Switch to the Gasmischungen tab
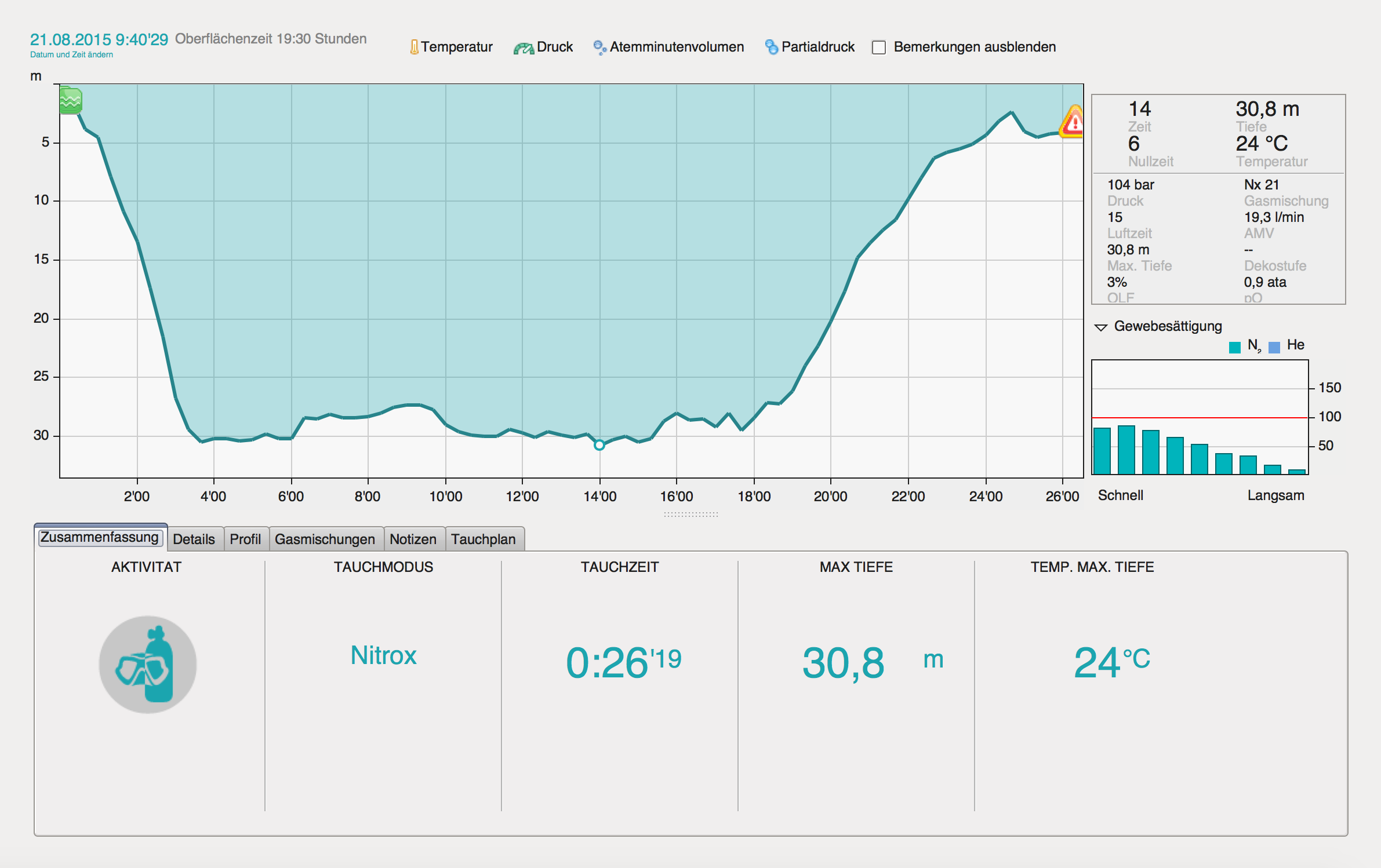 tap(325, 539)
